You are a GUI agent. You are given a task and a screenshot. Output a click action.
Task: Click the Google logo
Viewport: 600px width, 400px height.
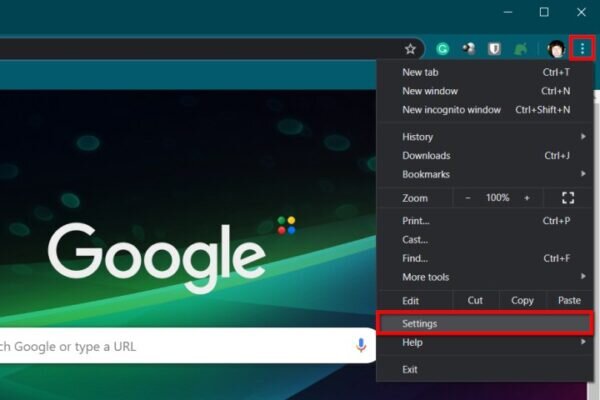click(x=157, y=257)
